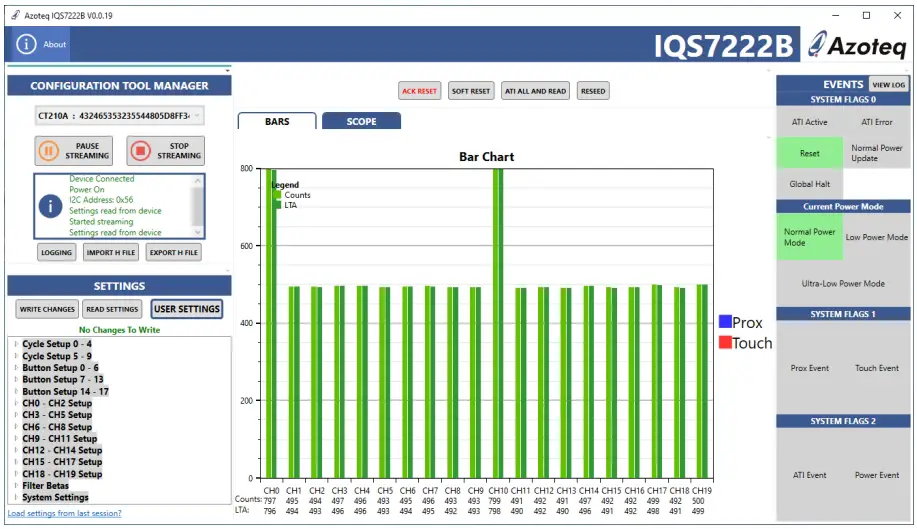This screenshot has height=529, width=917.
Task: Open the VIEW LOG button in Events
Action: pos(889,85)
